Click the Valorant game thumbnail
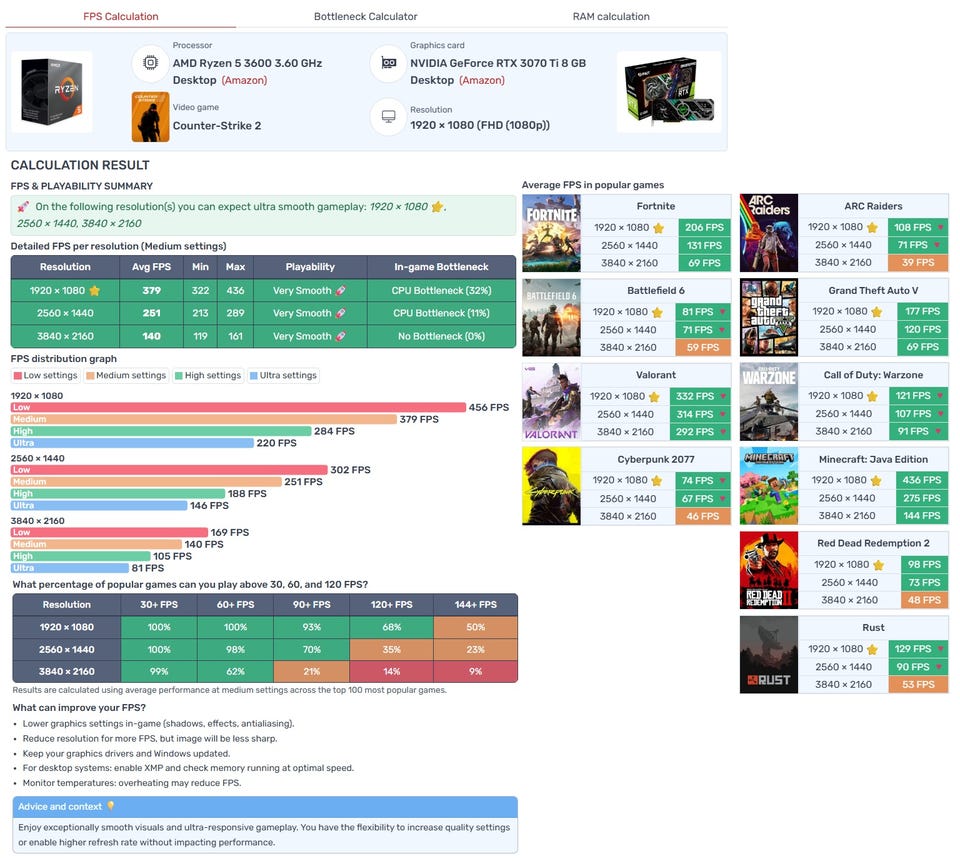The image size is (960, 861). coord(552,402)
